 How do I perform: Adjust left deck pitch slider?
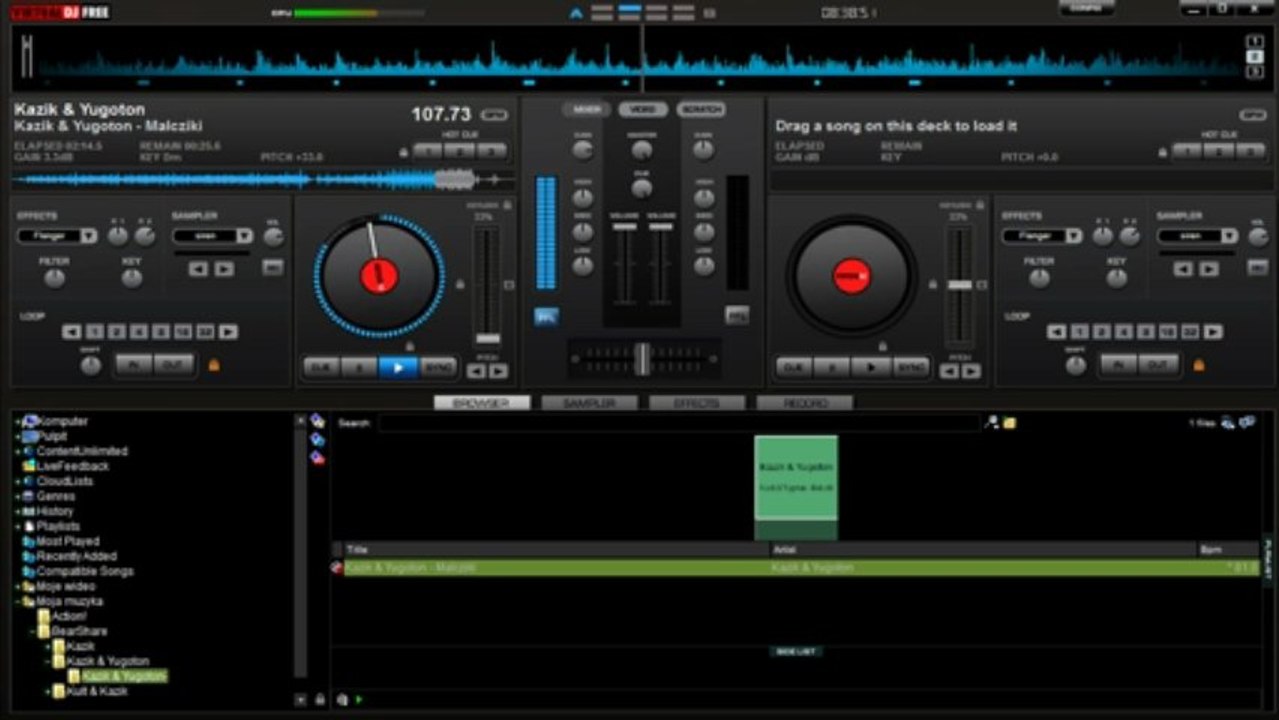click(x=488, y=338)
